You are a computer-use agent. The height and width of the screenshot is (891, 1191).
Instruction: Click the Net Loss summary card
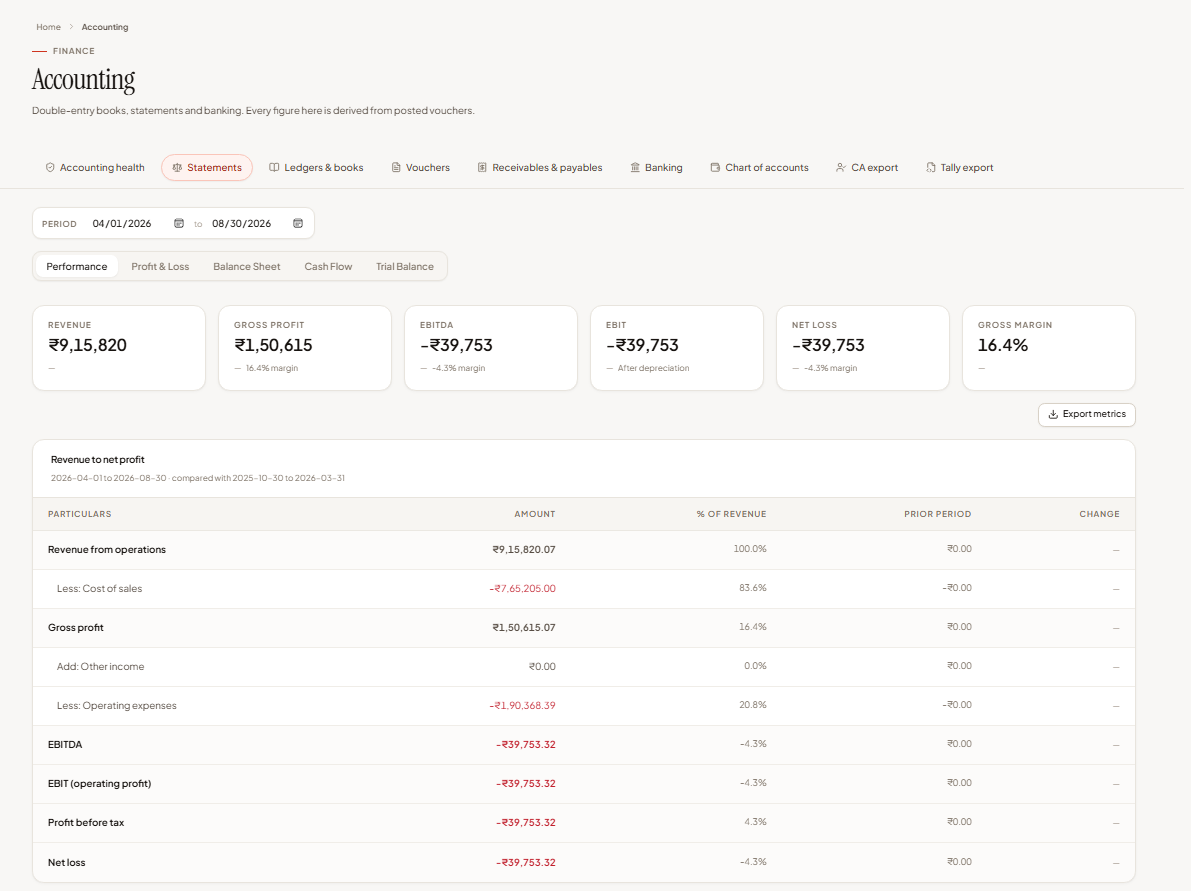[x=863, y=348]
